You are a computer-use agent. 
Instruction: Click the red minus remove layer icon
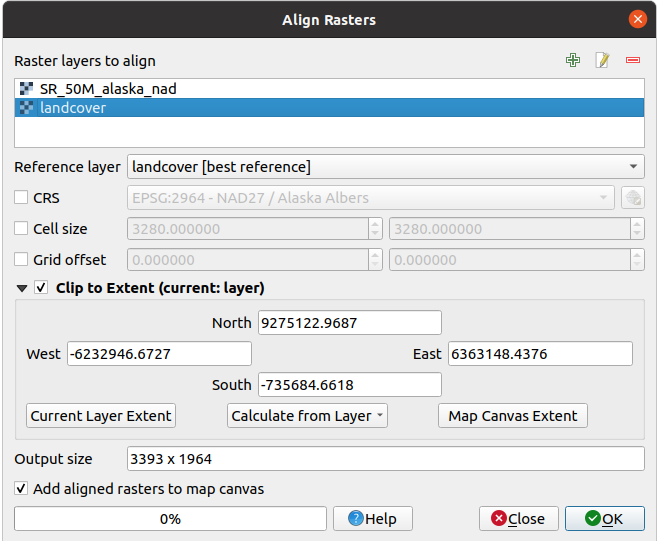pos(632,61)
